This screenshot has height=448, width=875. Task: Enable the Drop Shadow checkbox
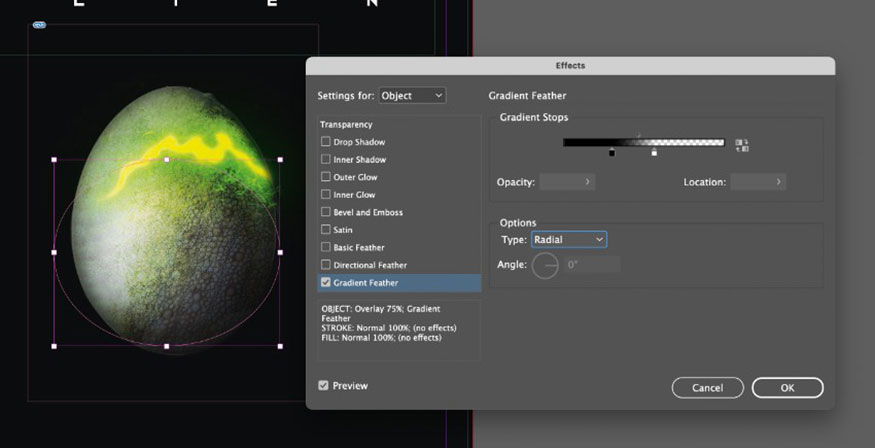326,142
